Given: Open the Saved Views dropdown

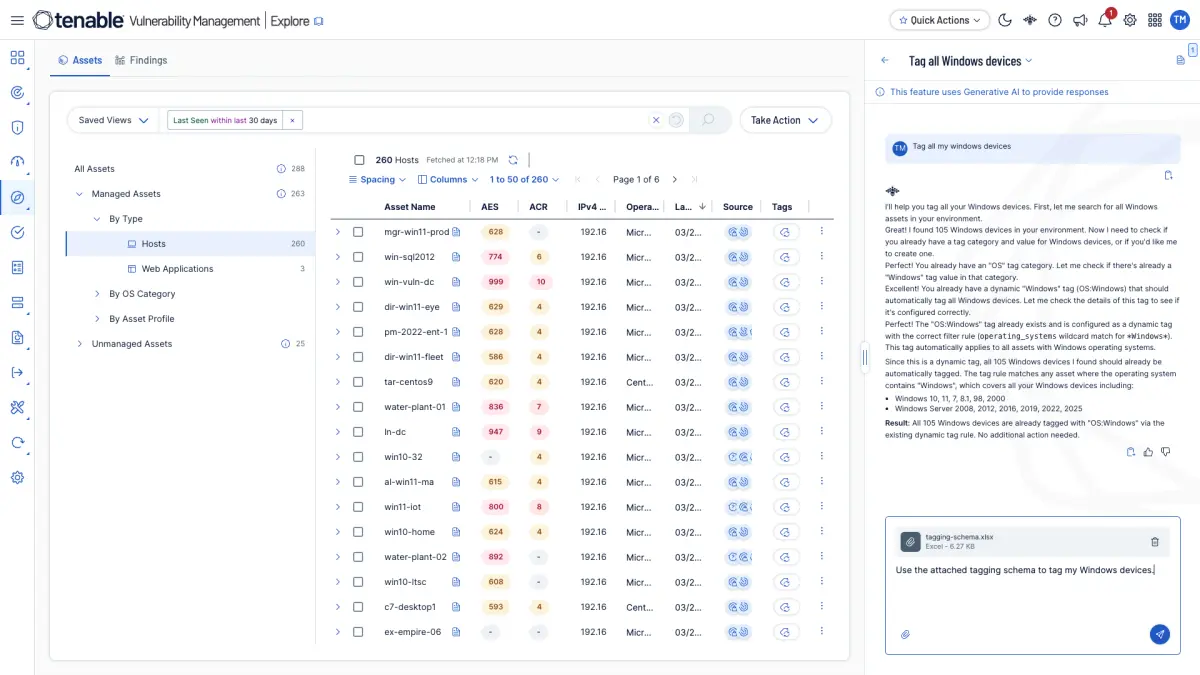Looking at the screenshot, I should coord(113,120).
